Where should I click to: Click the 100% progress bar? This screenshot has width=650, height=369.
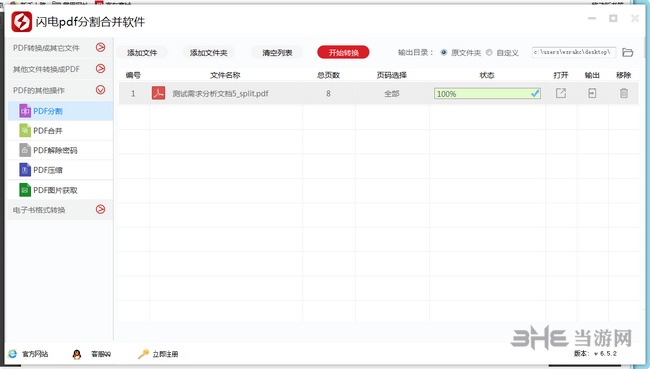click(487, 93)
